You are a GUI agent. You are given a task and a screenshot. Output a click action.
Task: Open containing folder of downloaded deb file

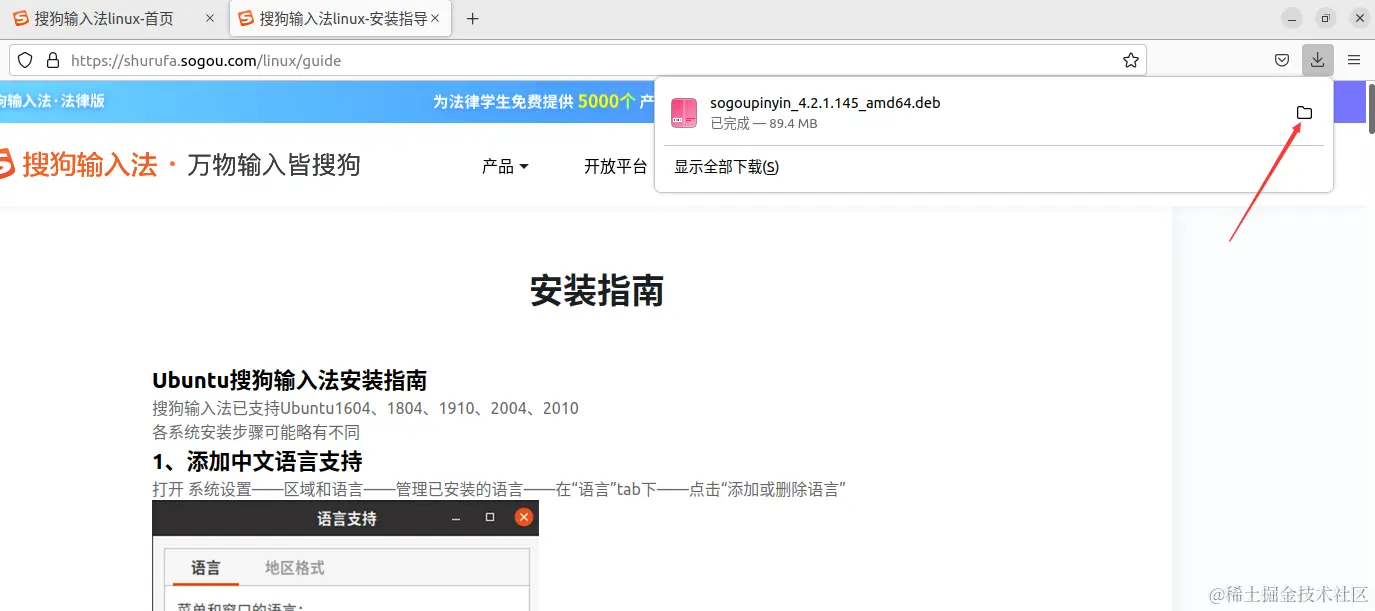pos(1304,112)
